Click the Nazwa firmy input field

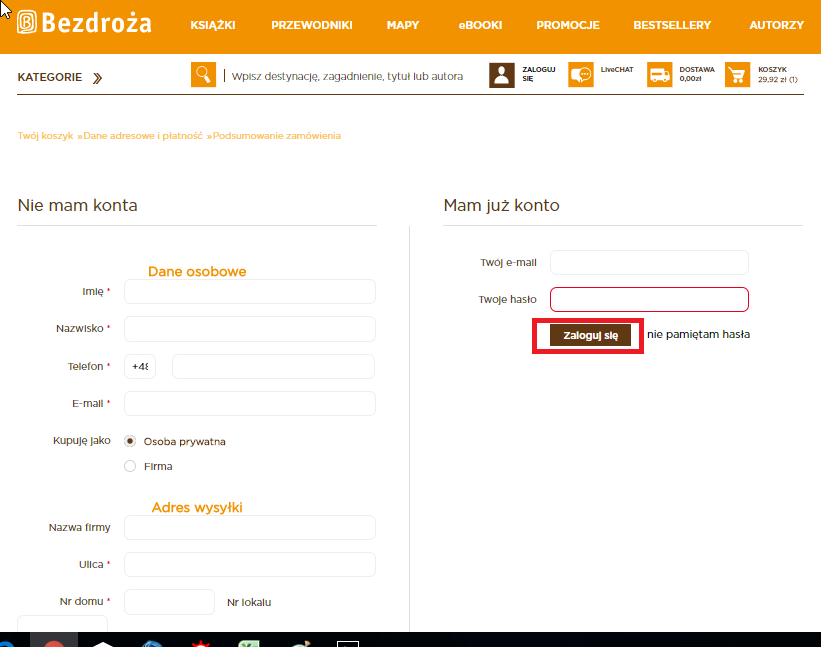[x=250, y=527]
